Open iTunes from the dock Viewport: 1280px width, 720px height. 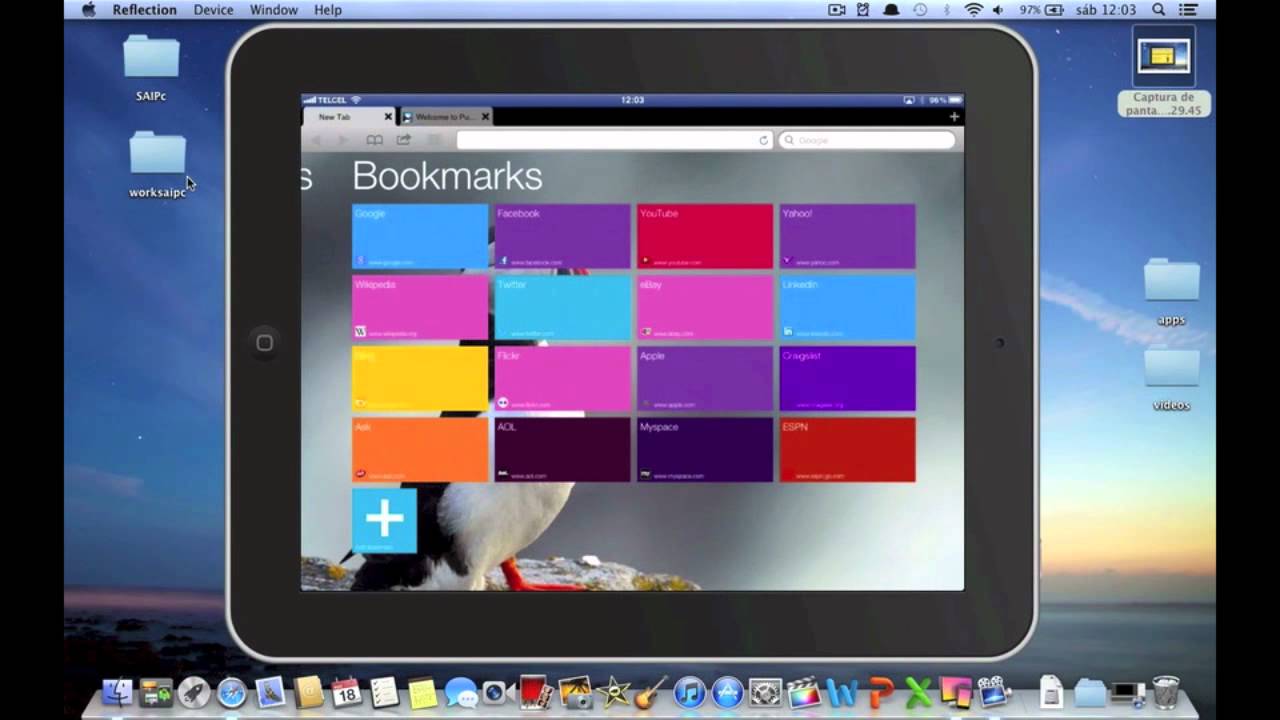pyautogui.click(x=689, y=692)
